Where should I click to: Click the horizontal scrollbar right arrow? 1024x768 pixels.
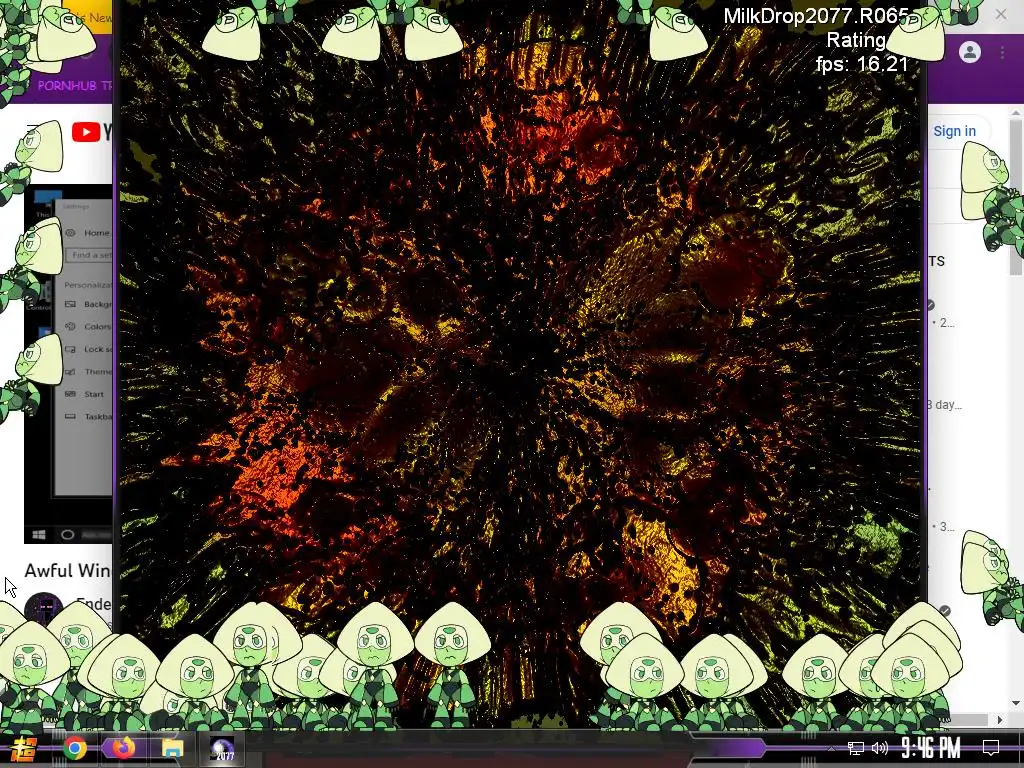[x=1000, y=720]
